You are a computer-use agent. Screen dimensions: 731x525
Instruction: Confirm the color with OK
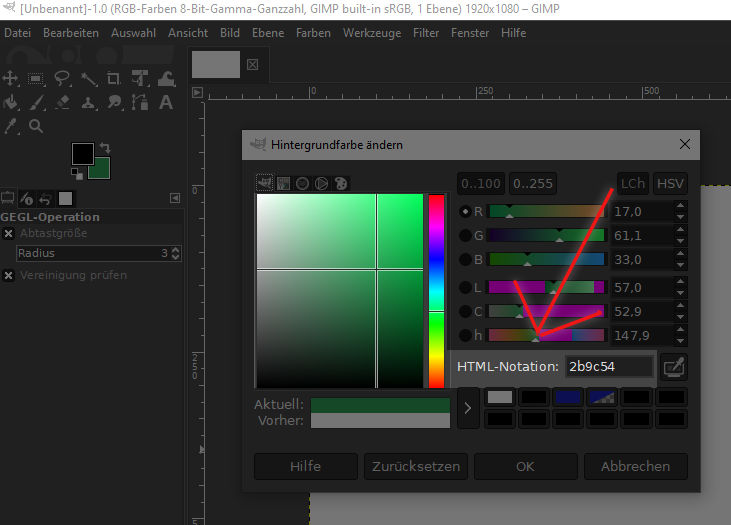point(526,466)
